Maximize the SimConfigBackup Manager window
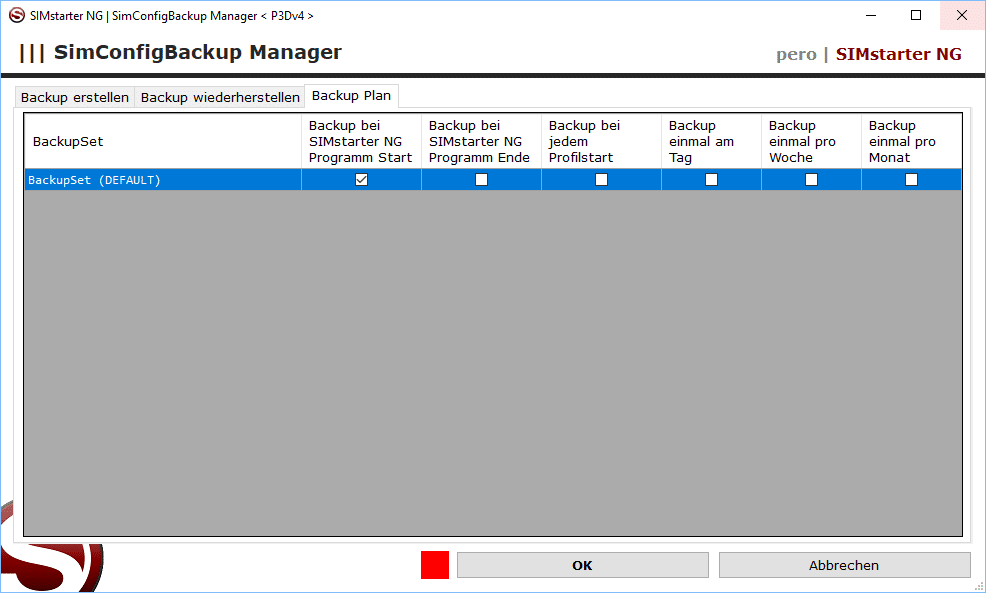This screenshot has height=593, width=986. pyautogui.click(x=916, y=15)
